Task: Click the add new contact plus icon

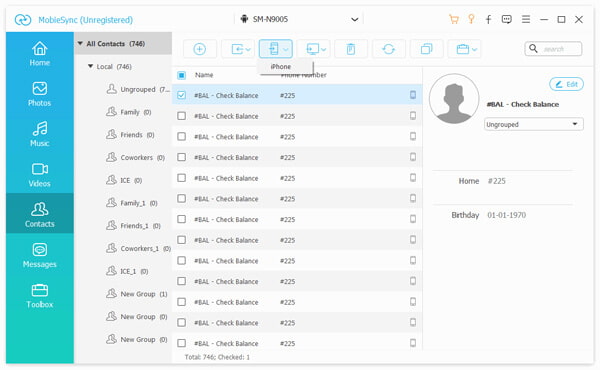Action: [x=199, y=49]
